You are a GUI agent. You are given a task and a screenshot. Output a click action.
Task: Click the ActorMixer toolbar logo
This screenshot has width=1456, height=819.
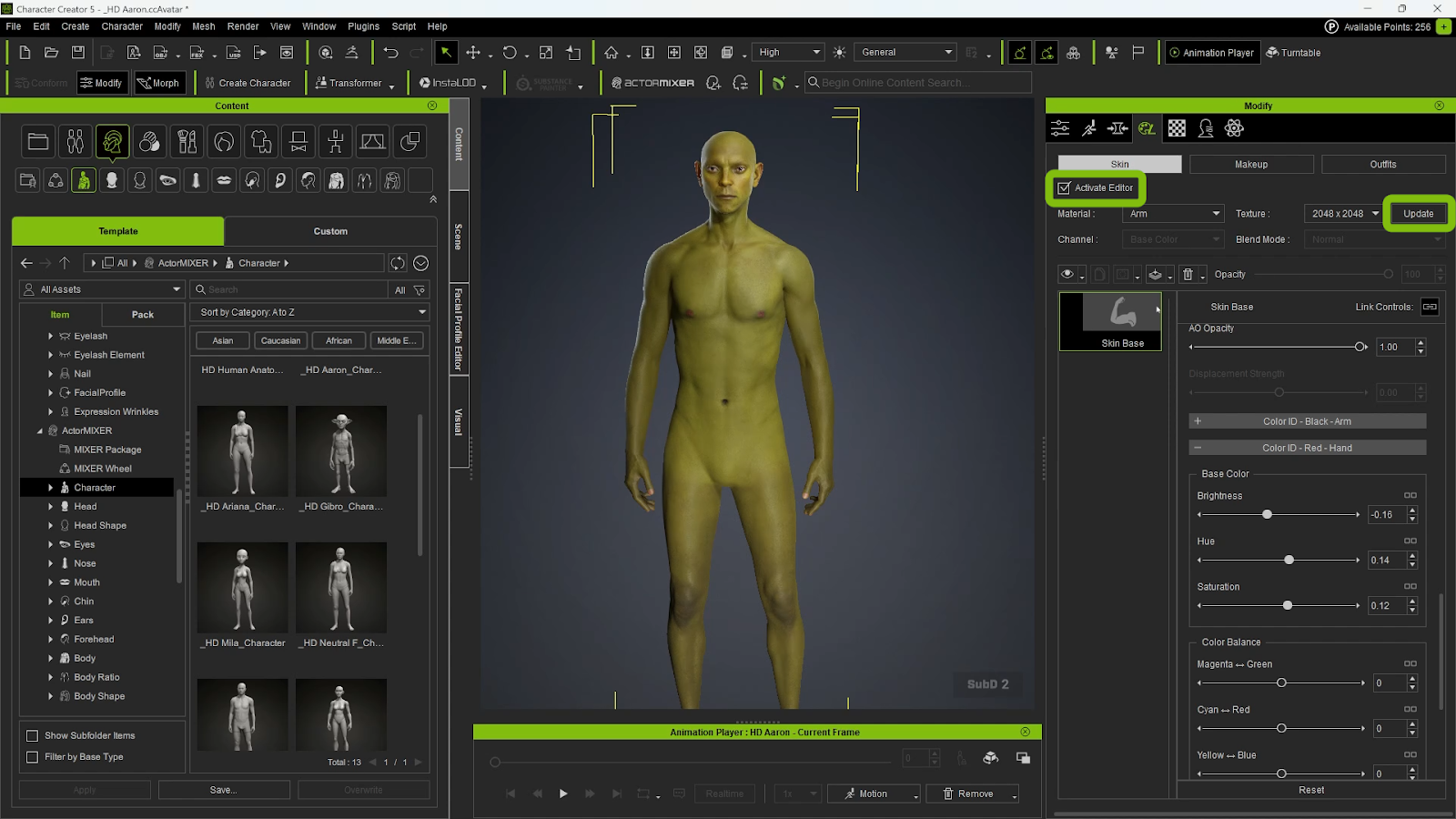click(652, 83)
